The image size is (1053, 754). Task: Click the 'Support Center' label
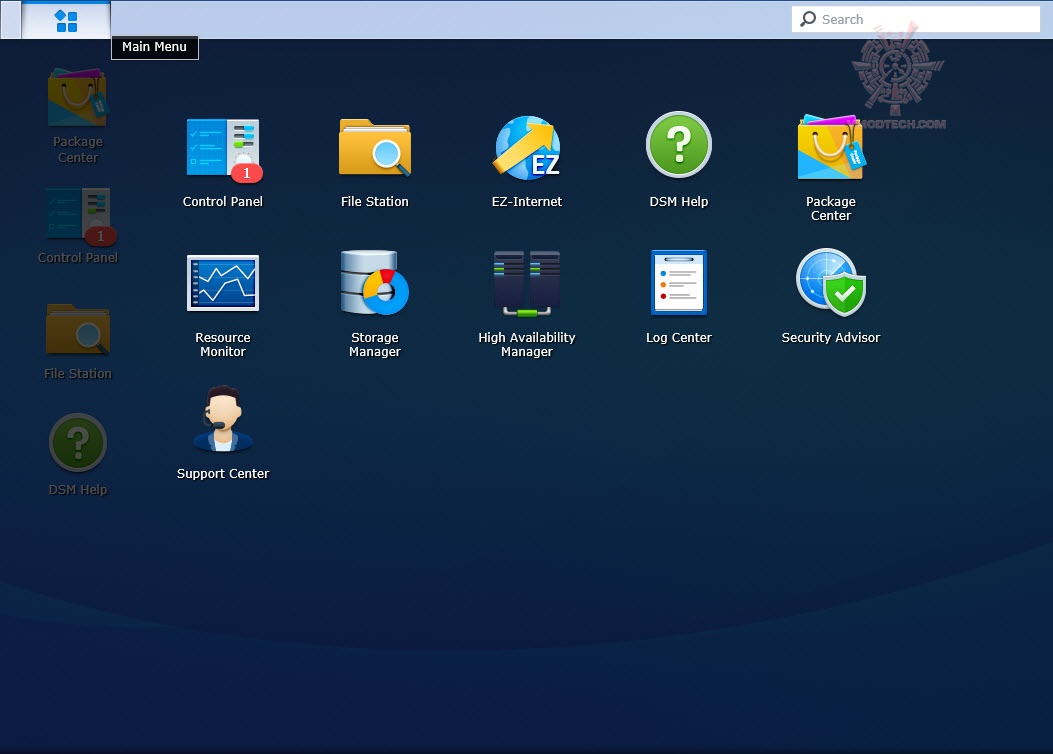[x=223, y=473]
